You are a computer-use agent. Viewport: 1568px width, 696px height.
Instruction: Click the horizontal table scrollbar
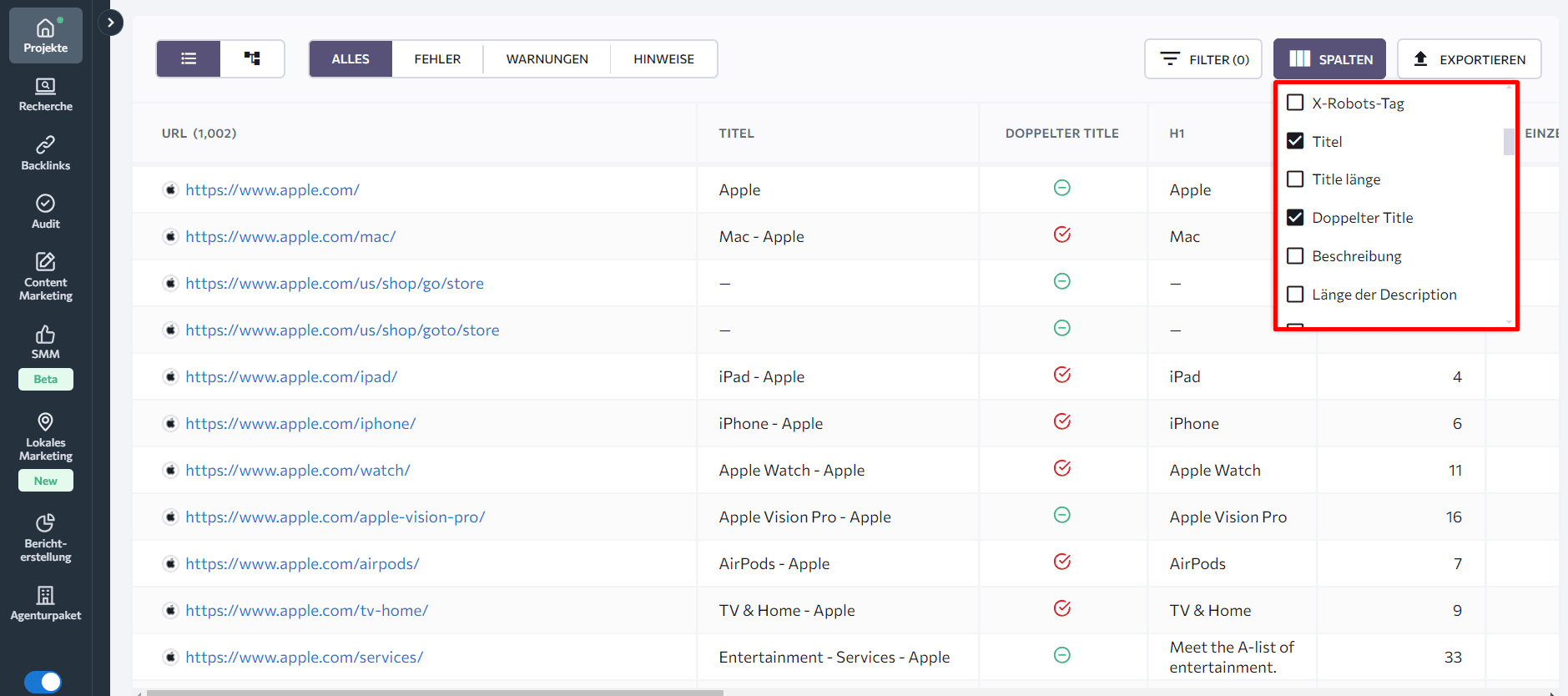click(435, 692)
